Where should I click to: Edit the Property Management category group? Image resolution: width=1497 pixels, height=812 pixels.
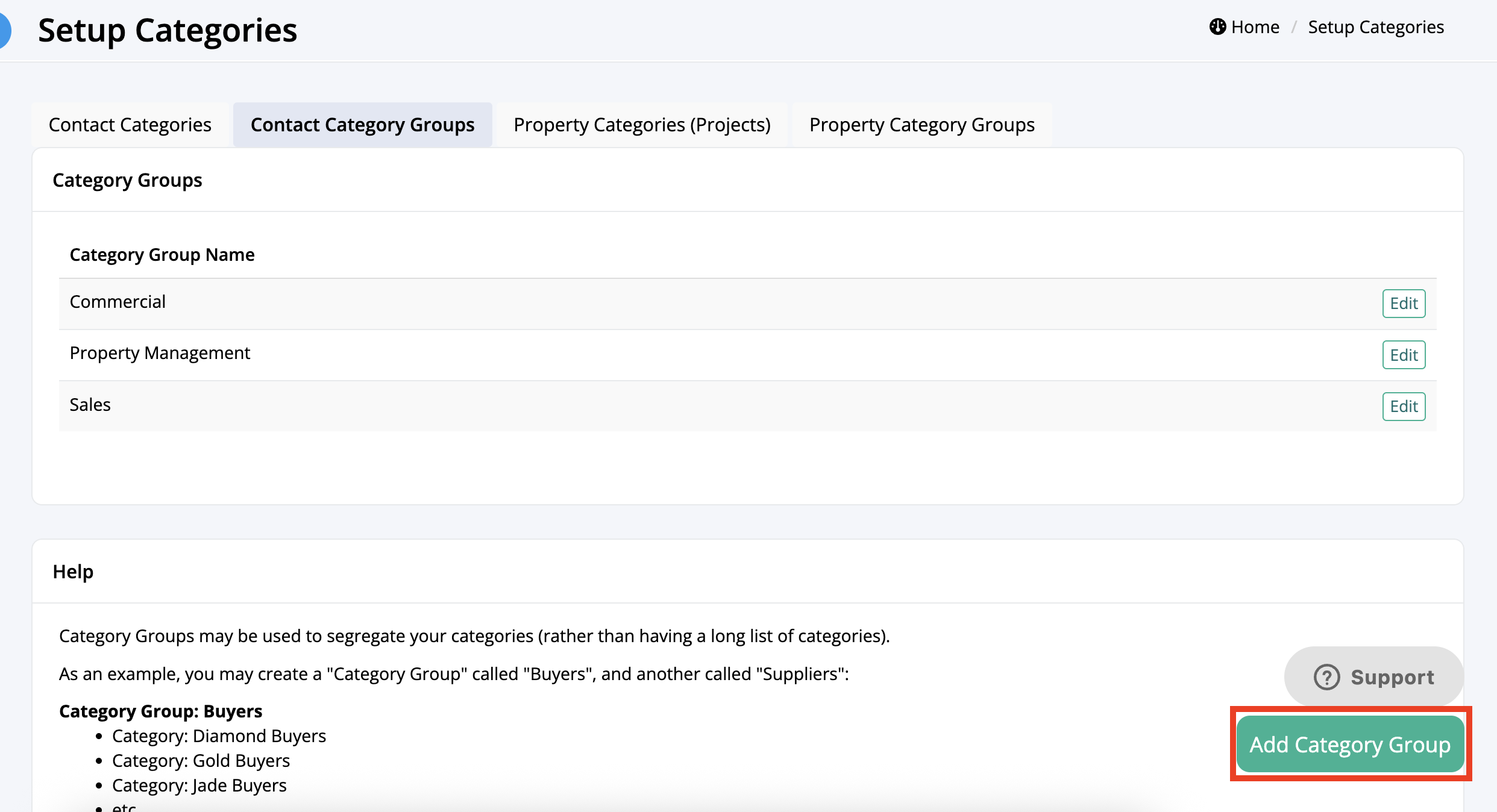[1403, 355]
